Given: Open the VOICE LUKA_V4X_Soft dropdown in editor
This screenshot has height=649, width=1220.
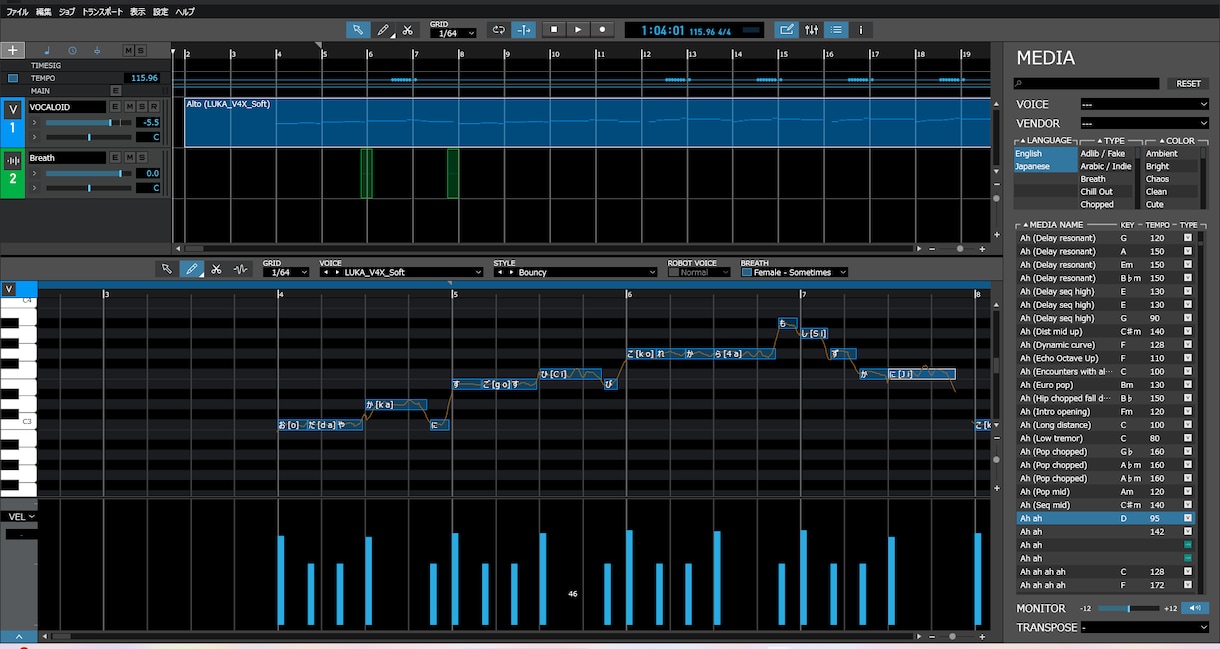Looking at the screenshot, I should pos(401,272).
